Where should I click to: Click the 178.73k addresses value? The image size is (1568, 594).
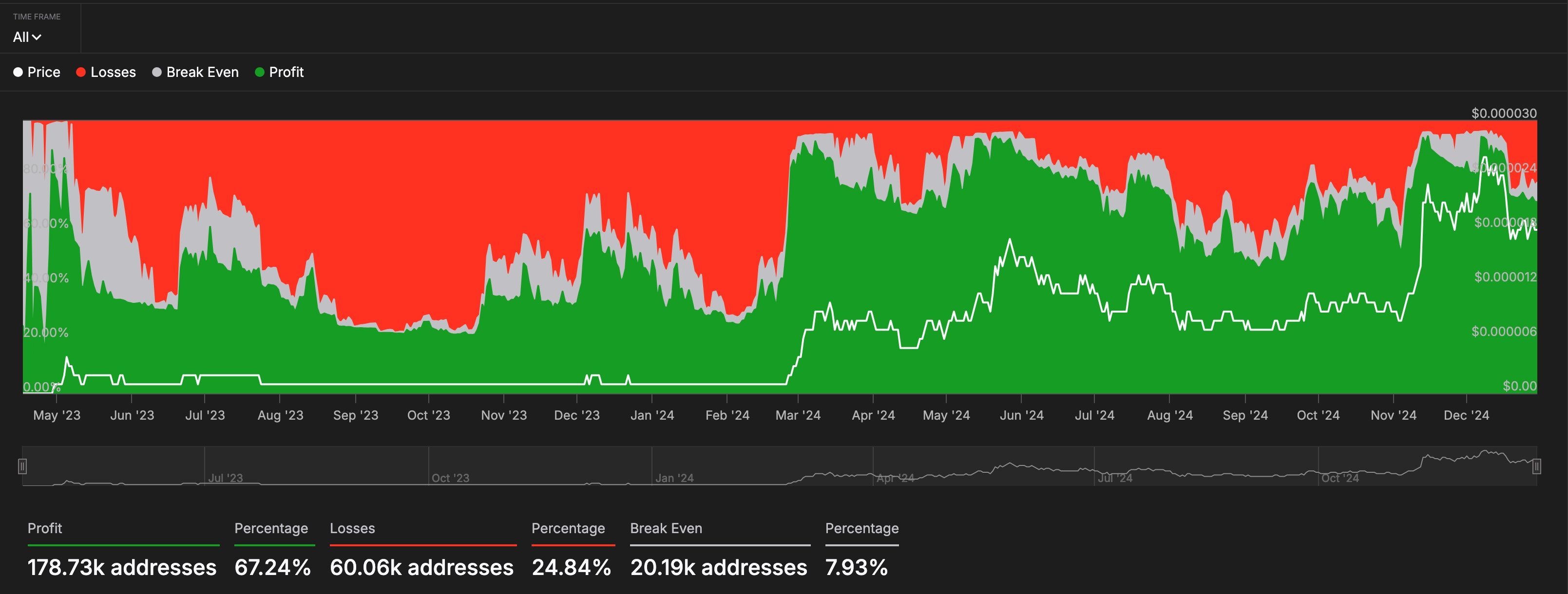(122, 567)
